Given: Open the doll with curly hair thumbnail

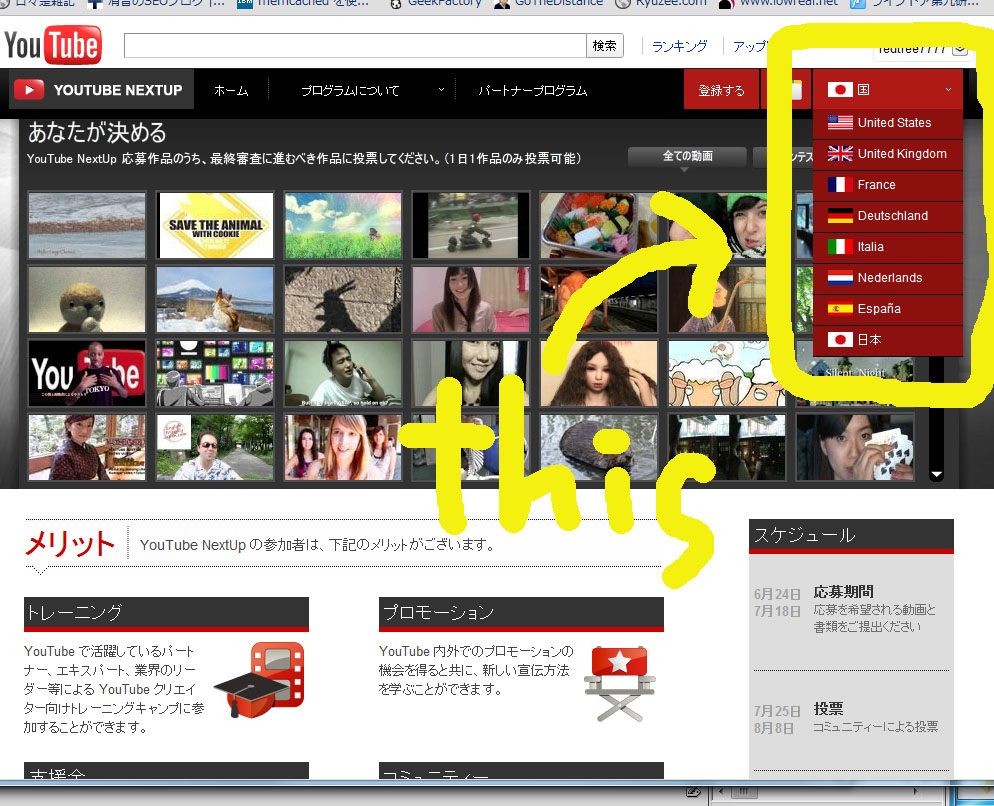Looking at the screenshot, I should pyautogui.click(x=598, y=374).
